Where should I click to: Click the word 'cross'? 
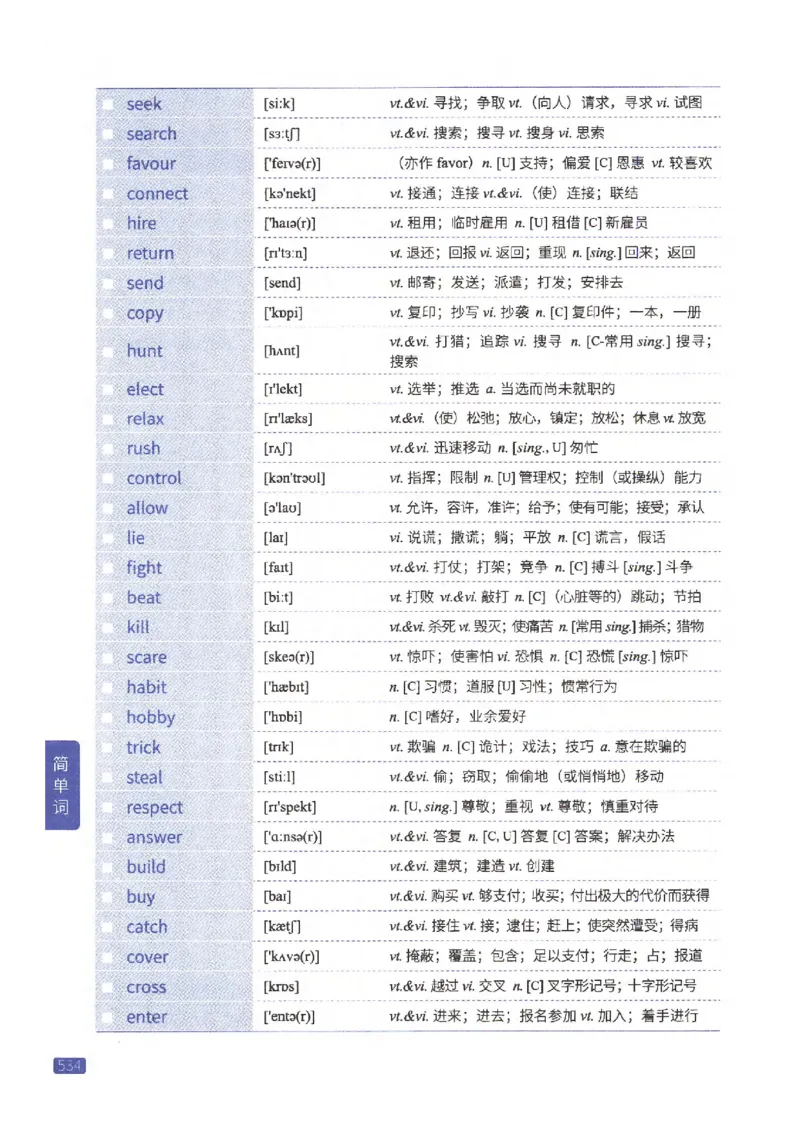(x=146, y=986)
